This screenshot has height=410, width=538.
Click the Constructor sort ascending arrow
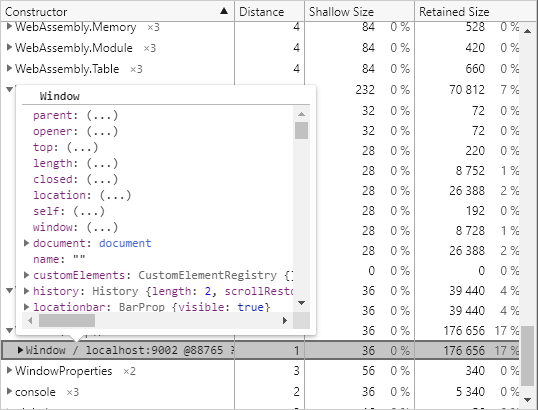tap(224, 11)
